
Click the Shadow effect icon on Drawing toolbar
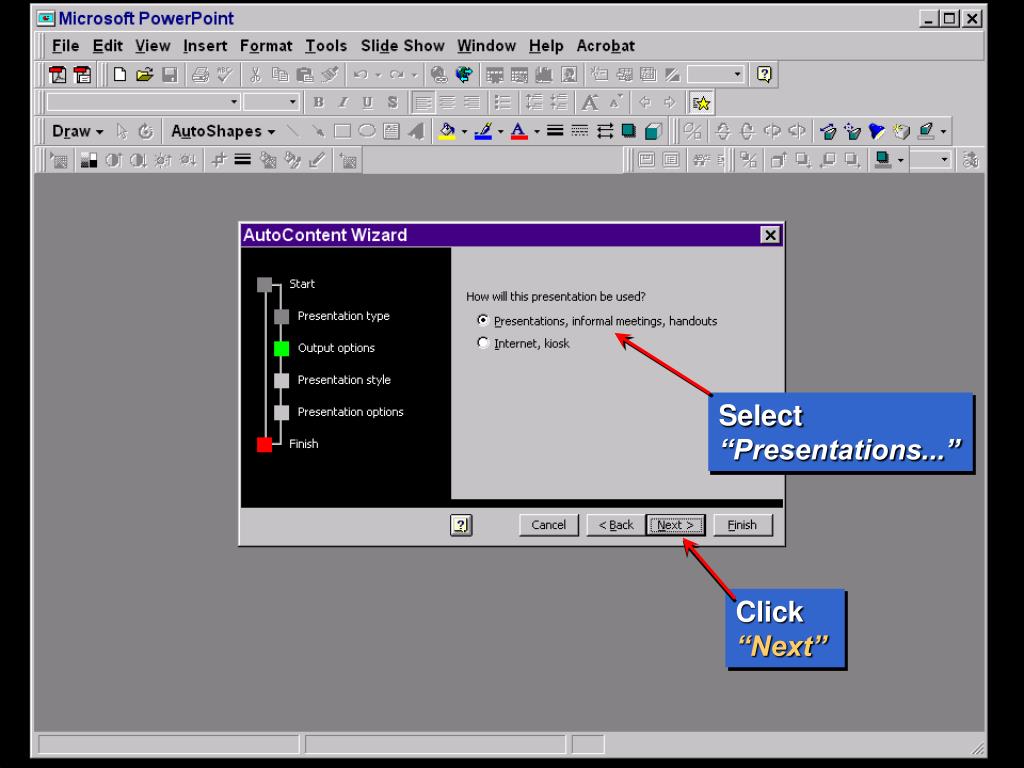629,131
